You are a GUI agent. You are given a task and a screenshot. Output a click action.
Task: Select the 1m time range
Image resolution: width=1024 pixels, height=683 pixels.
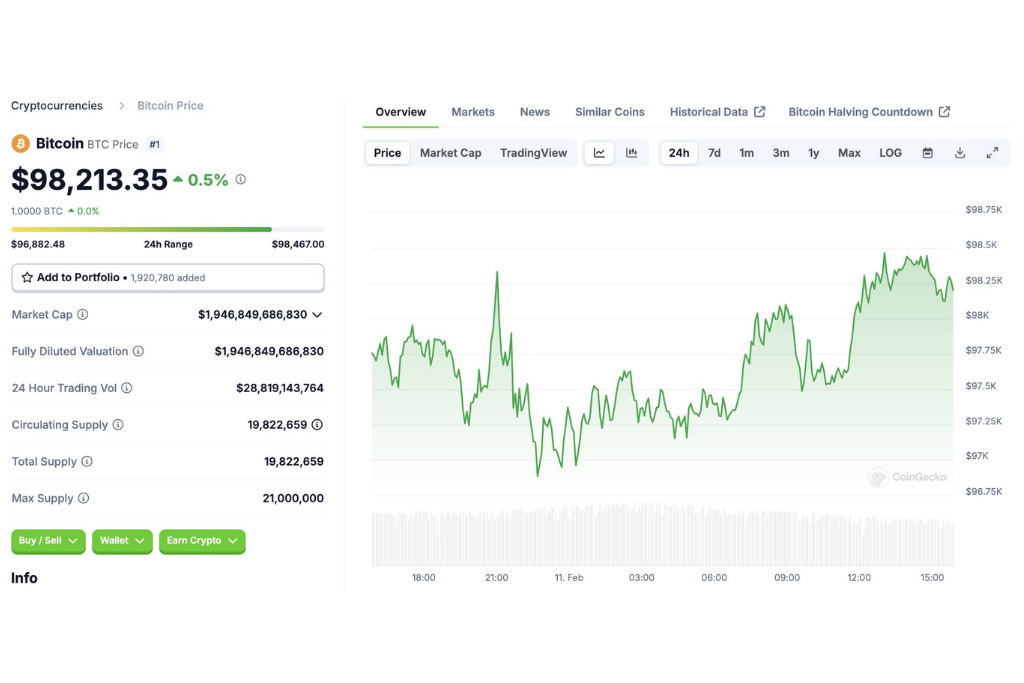(x=746, y=153)
